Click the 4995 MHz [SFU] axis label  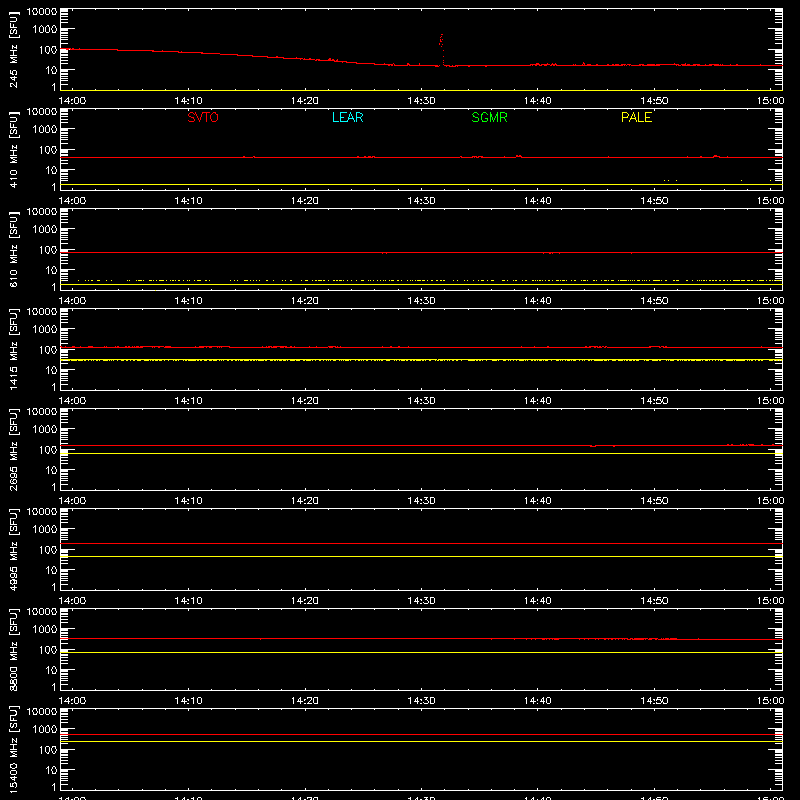[x=13, y=549]
